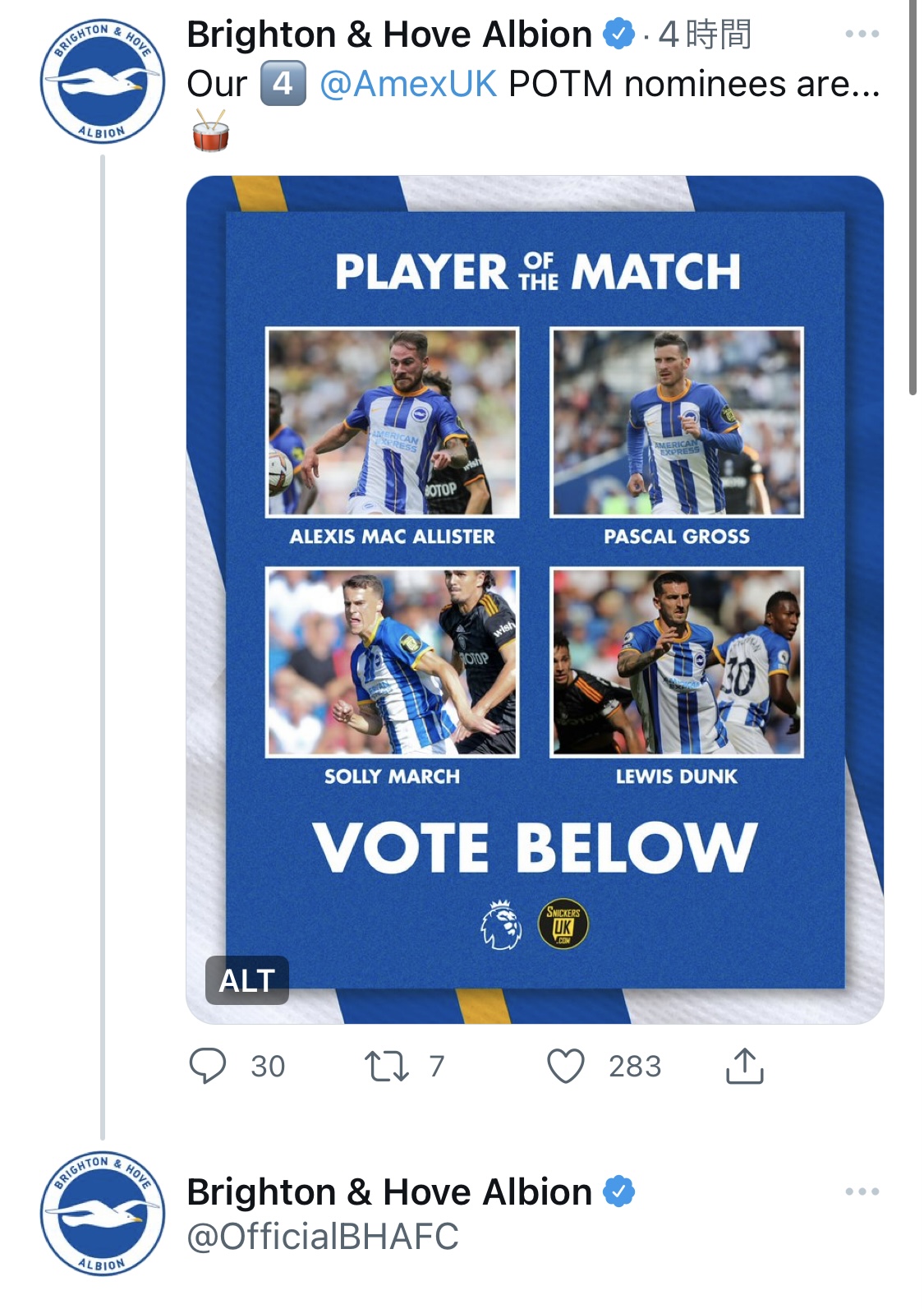Tap the retweet arrows icon
This screenshot has height=1309, width=924.
(386, 1066)
